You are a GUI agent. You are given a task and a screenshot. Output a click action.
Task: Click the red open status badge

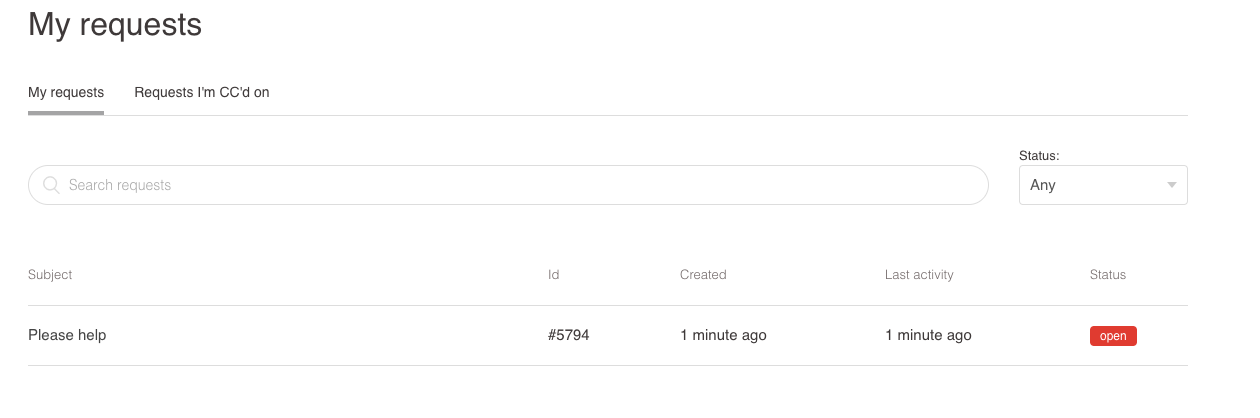click(x=1113, y=336)
